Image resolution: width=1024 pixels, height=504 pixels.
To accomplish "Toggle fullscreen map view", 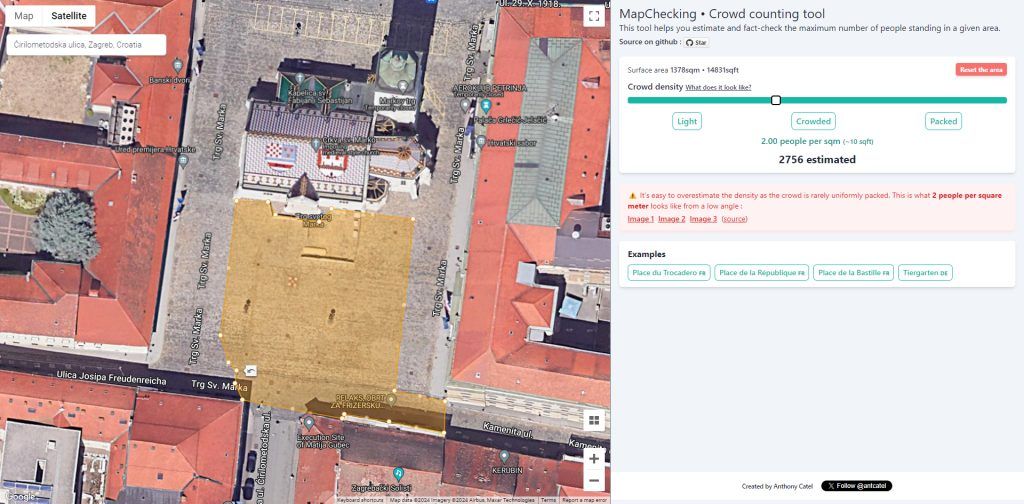I will 594,16.
